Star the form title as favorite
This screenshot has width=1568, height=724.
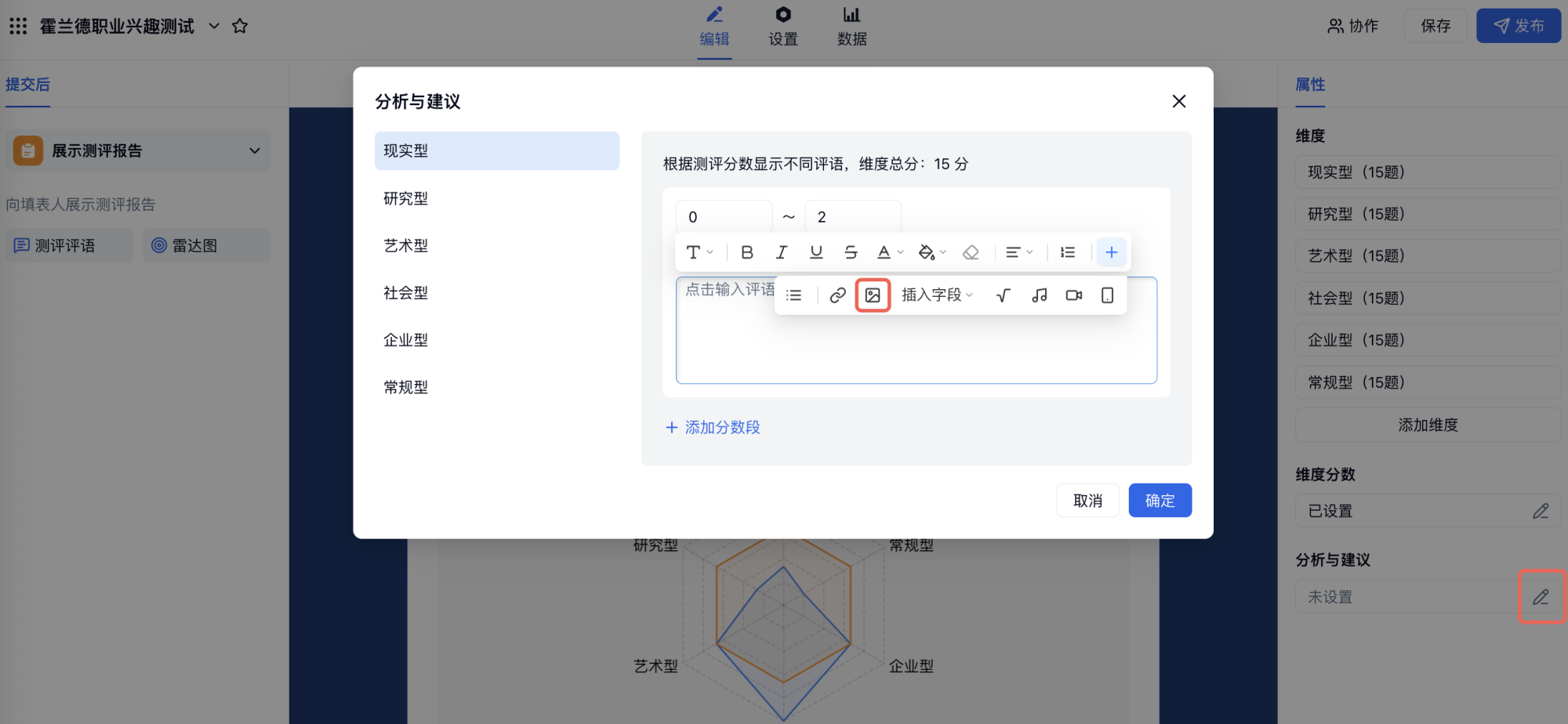point(240,27)
